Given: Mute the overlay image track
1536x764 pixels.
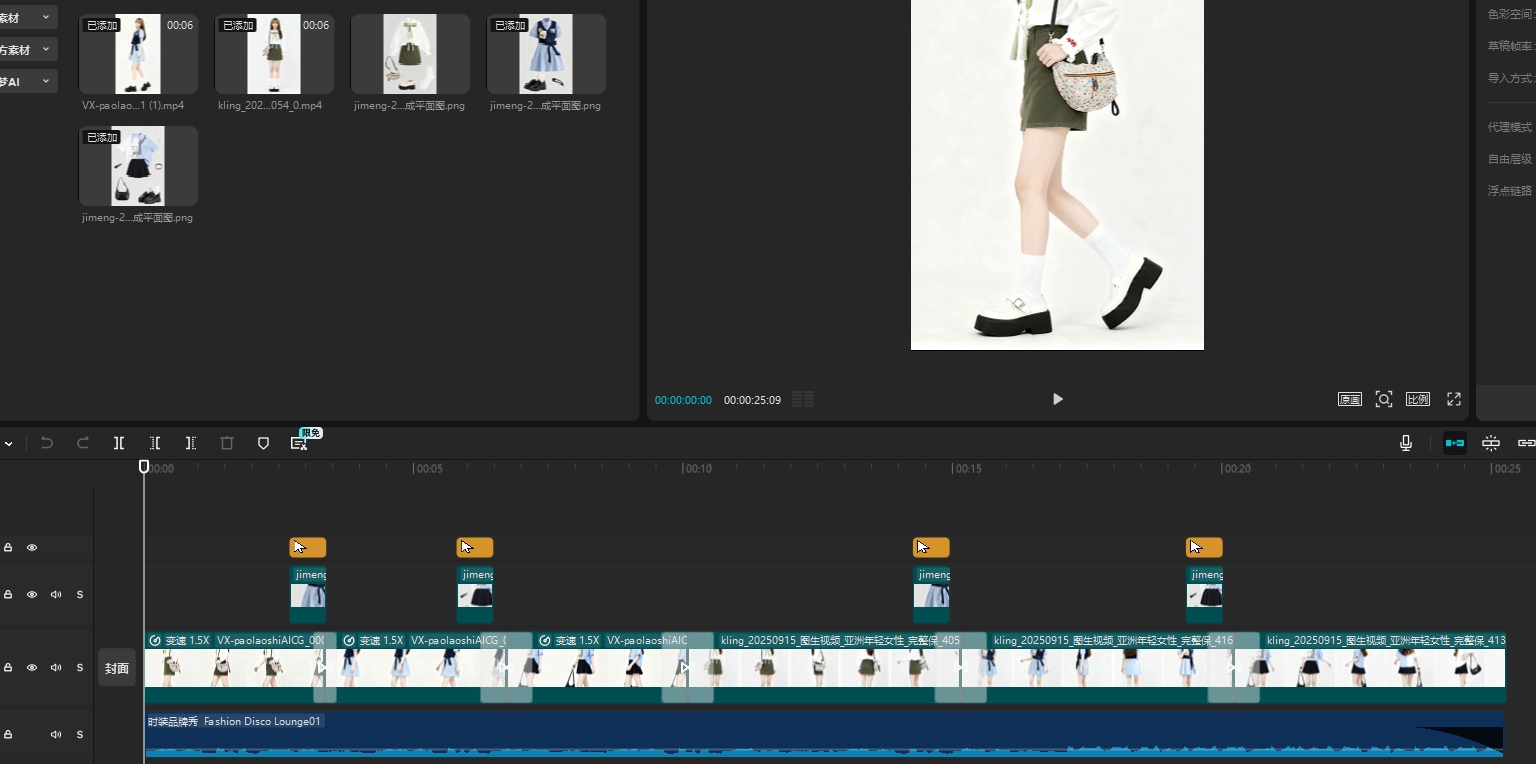Looking at the screenshot, I should (56, 595).
